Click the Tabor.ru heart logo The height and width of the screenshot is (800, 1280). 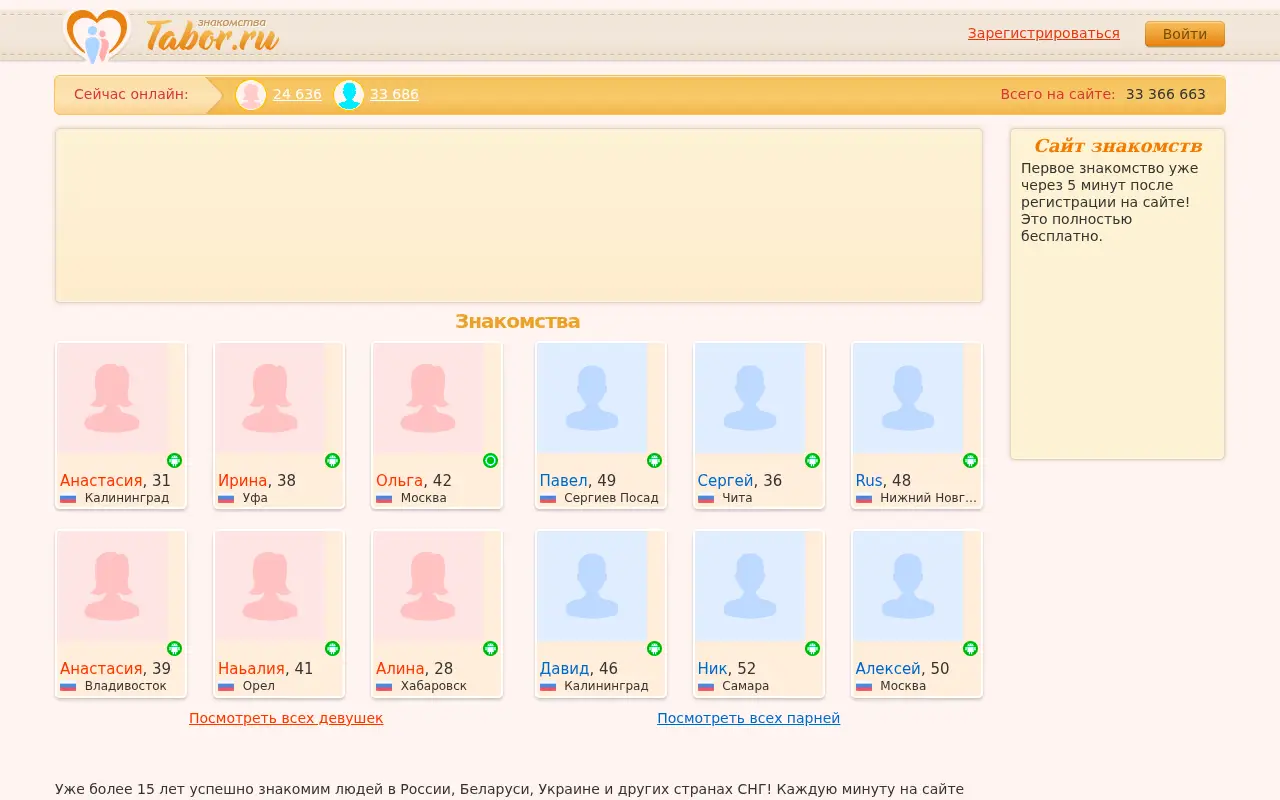[97, 36]
